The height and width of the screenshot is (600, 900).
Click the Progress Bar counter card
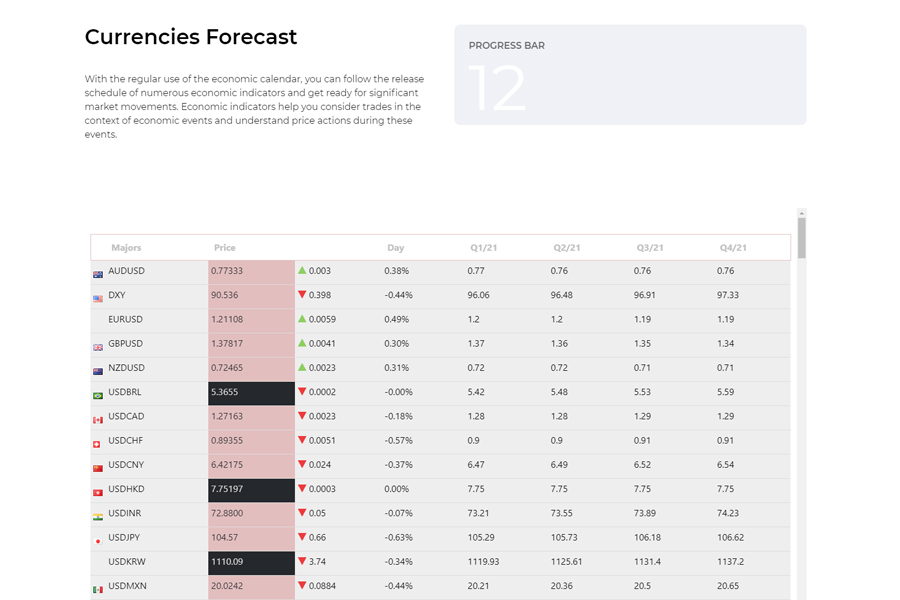(x=630, y=75)
